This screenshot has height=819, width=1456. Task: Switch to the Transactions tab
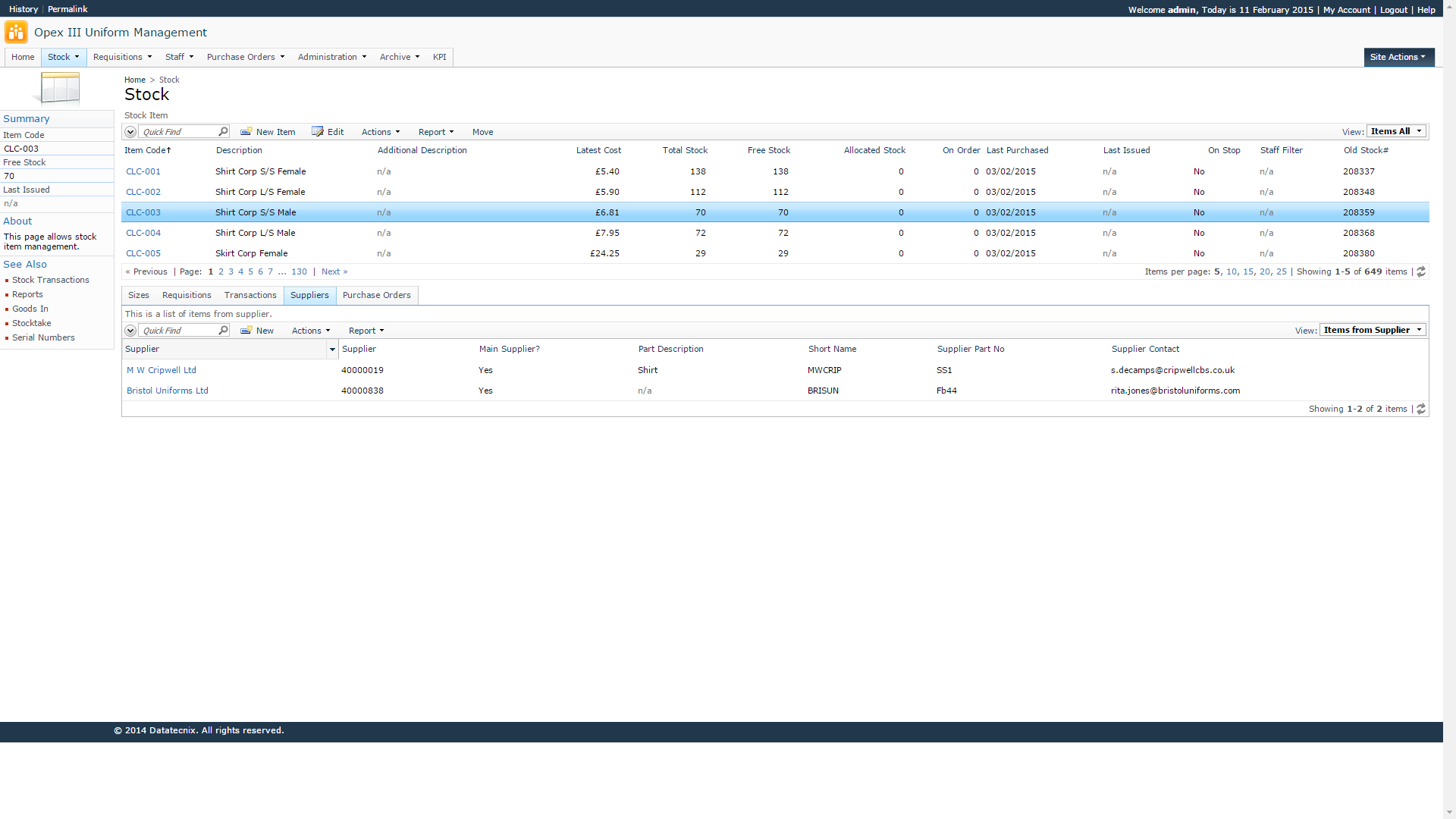pos(250,295)
